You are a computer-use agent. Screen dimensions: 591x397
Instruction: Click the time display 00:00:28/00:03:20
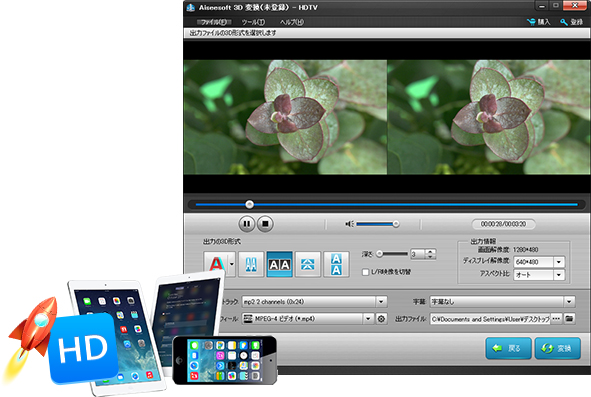503,224
